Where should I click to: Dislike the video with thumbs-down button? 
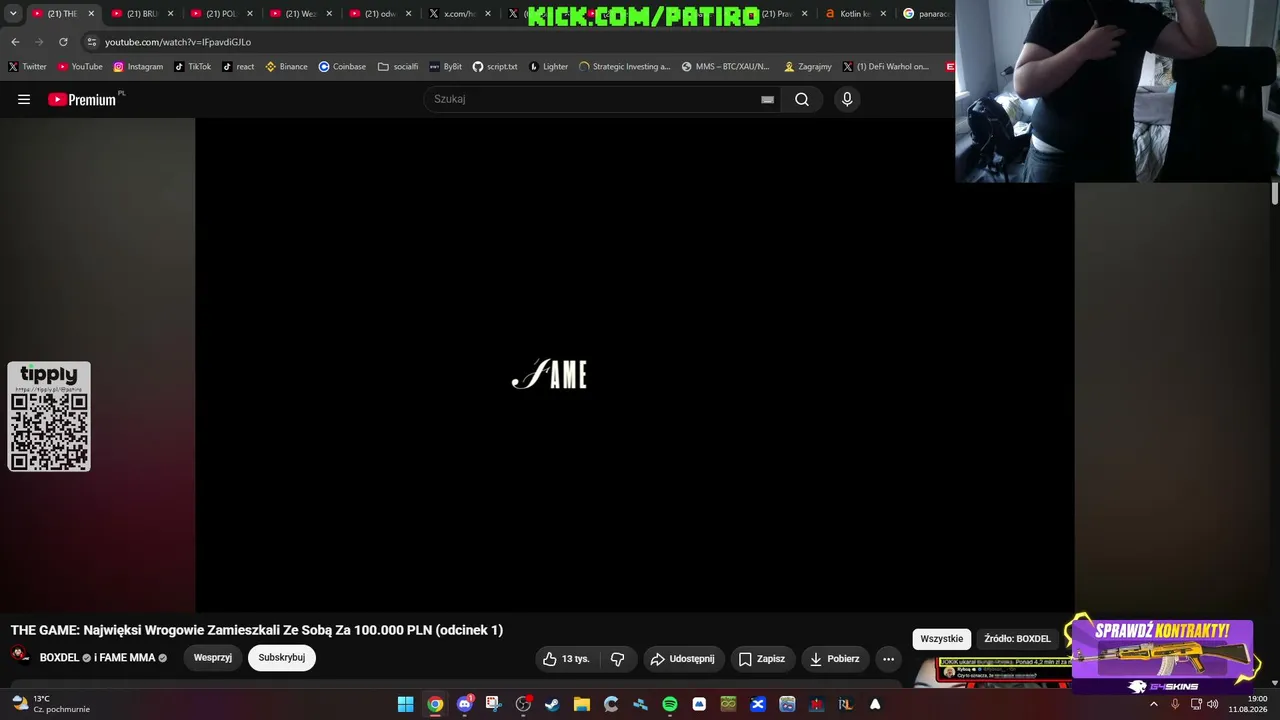[x=617, y=659]
